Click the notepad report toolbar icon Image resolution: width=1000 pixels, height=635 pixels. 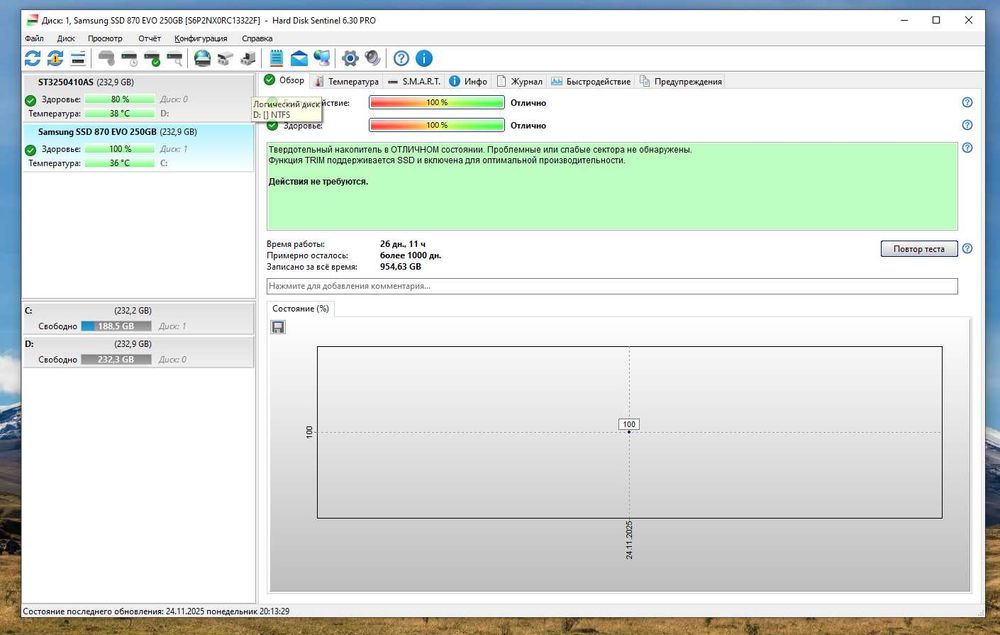[x=276, y=59]
